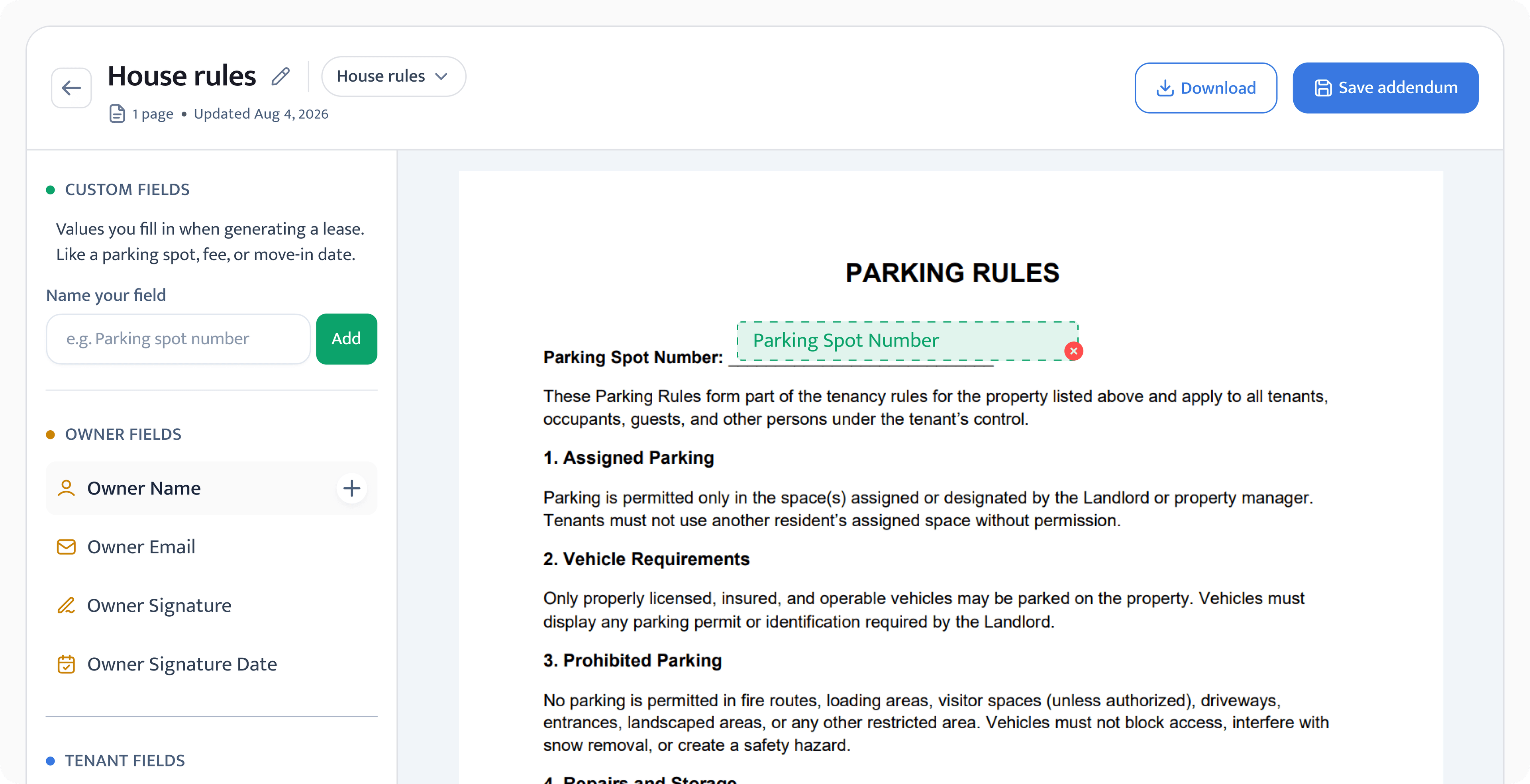Select the Owner Name field row
This screenshot has width=1530, height=784.
[x=212, y=488]
